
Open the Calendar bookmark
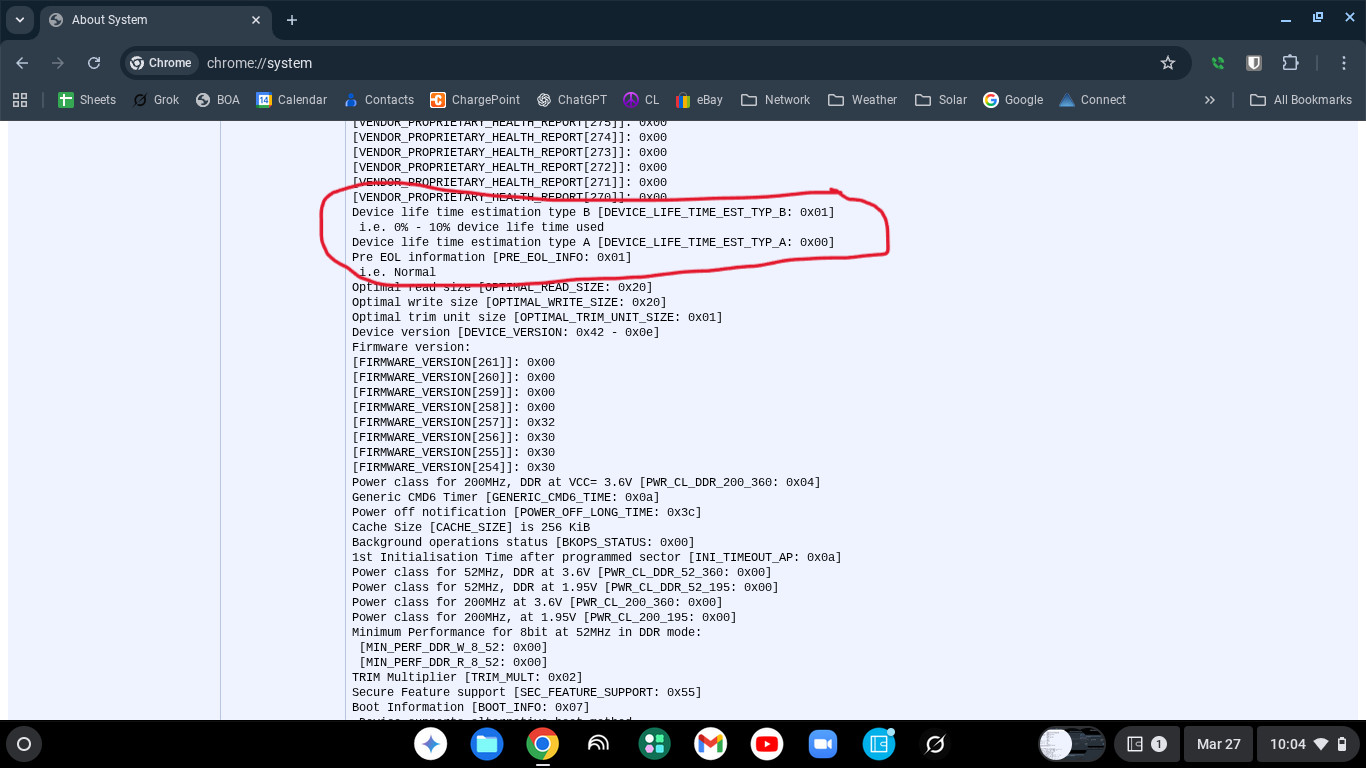(292, 100)
